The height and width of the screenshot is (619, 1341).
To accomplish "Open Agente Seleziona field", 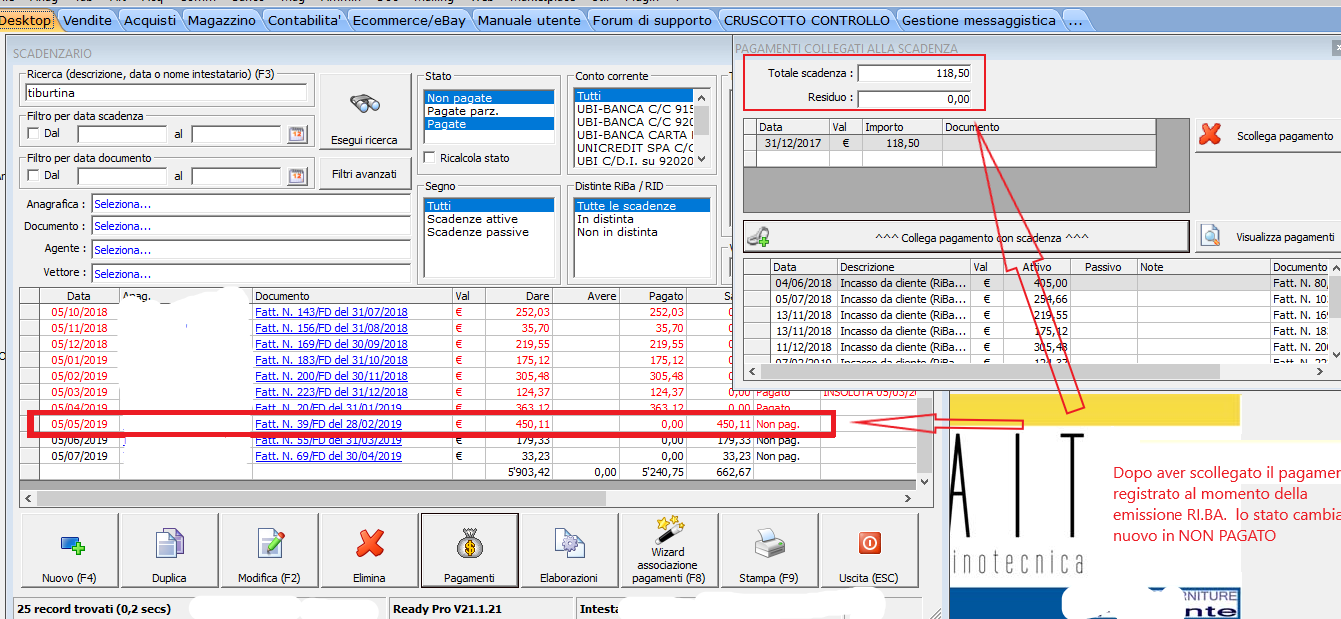I will coord(251,250).
